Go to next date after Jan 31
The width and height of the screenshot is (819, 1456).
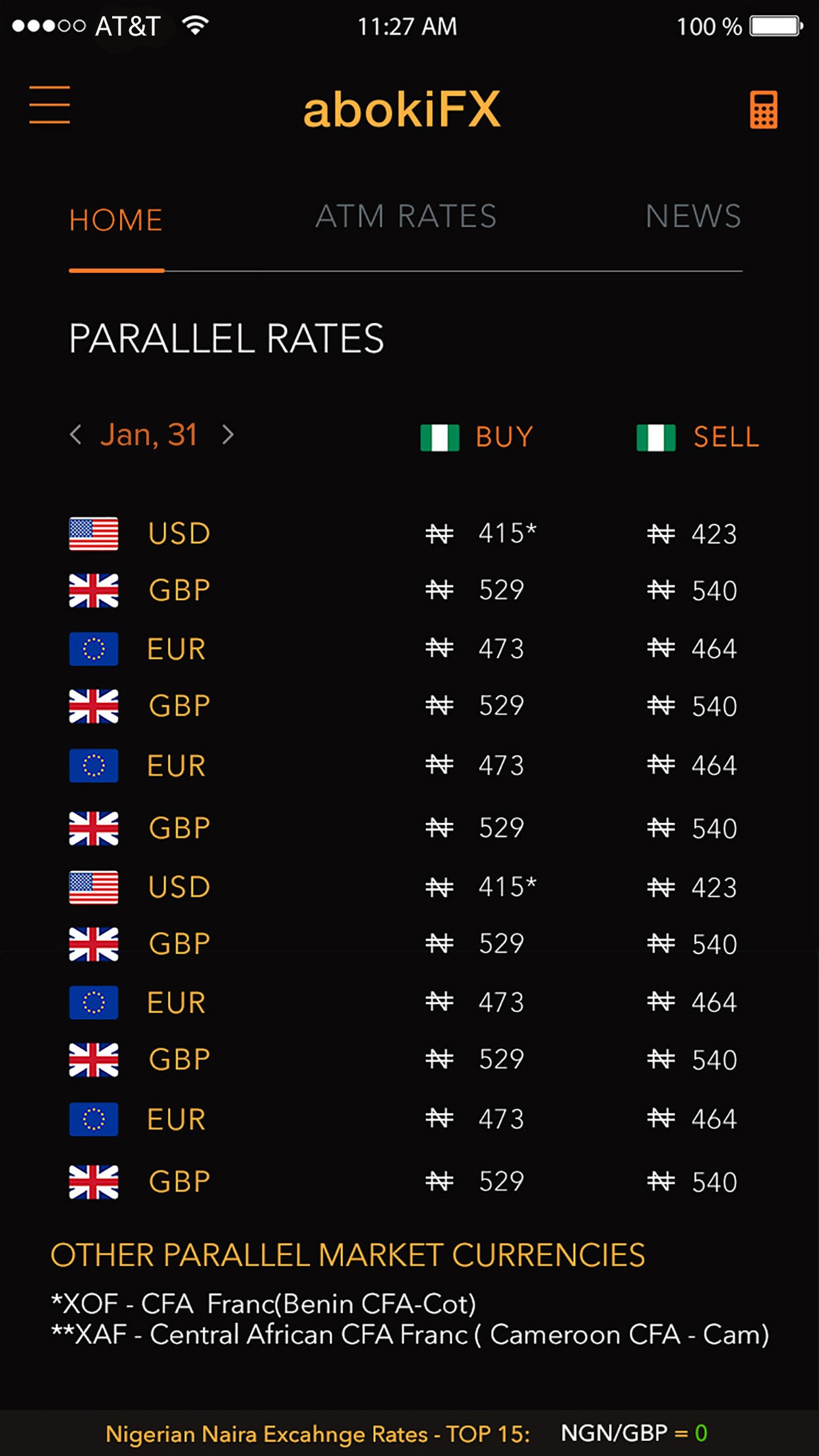tap(228, 435)
